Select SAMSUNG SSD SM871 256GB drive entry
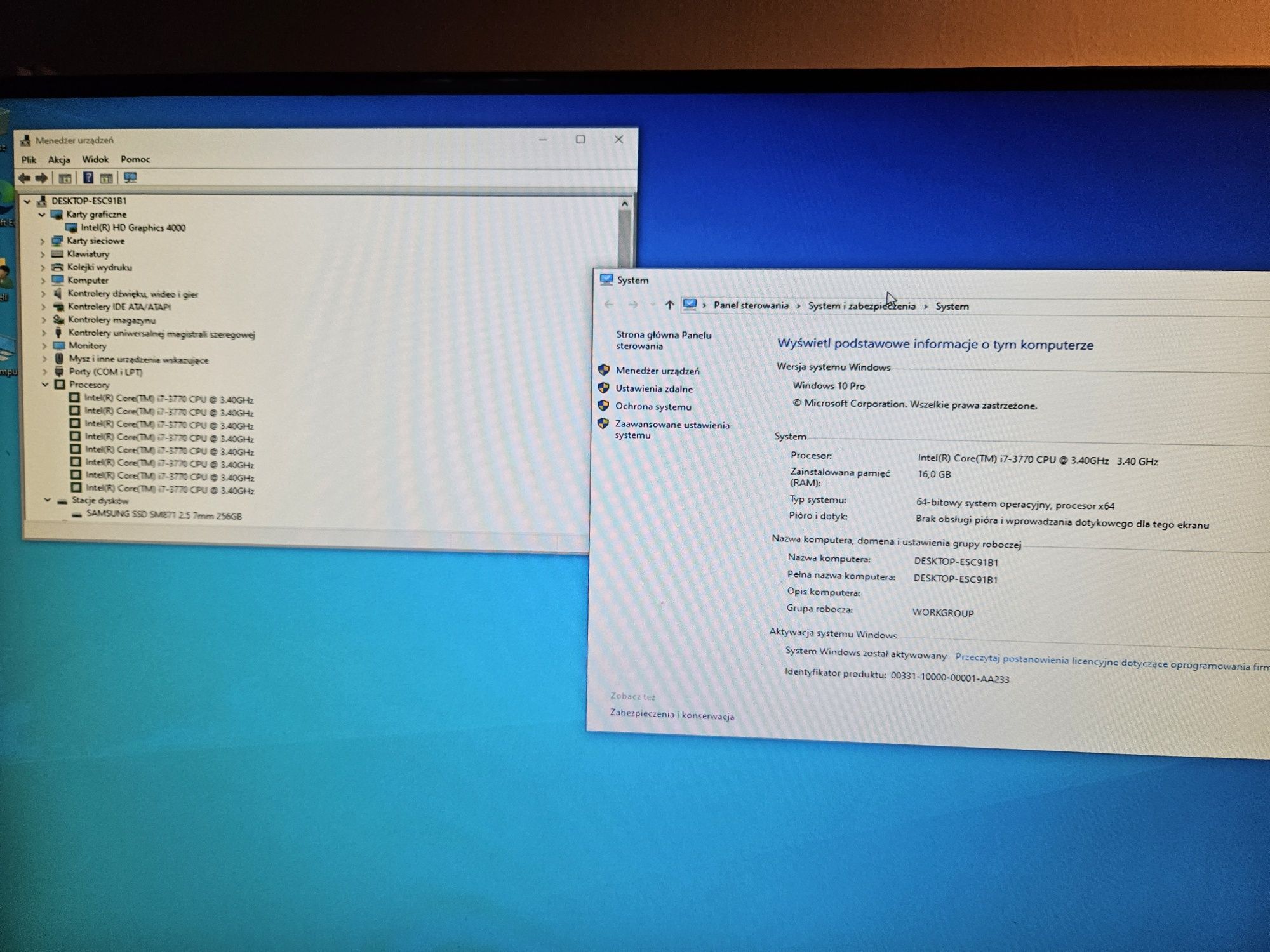This screenshot has width=1270, height=952. 164,515
